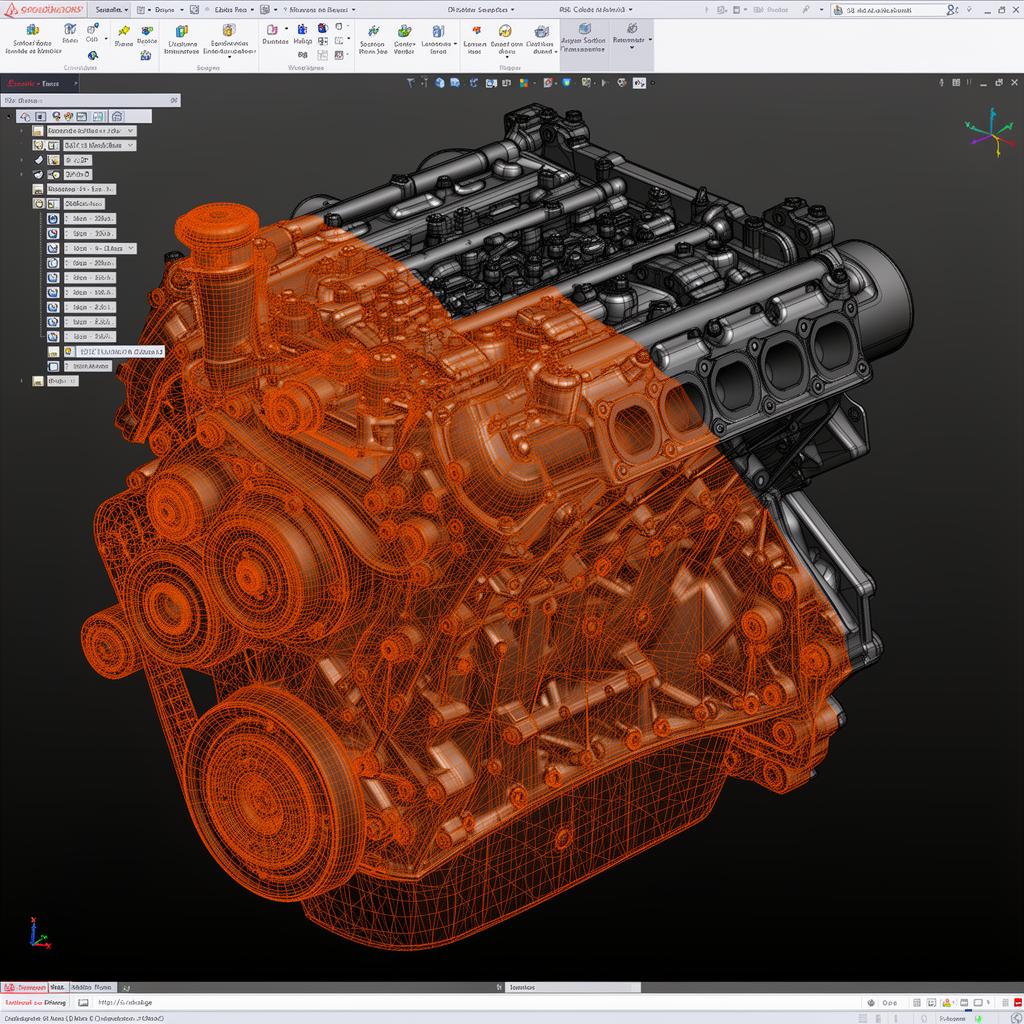Click the green zigzag section ribbon icon
Image resolution: width=1024 pixels, height=1024 pixels.
(x=373, y=31)
